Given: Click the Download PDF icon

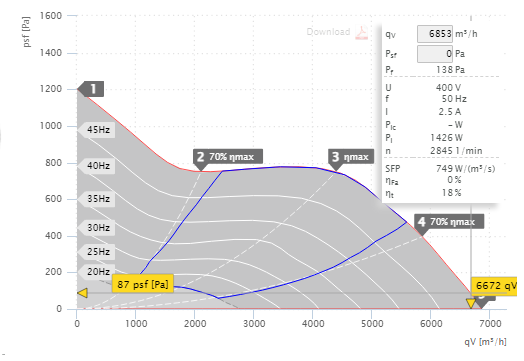Looking at the screenshot, I should tap(361, 32).
